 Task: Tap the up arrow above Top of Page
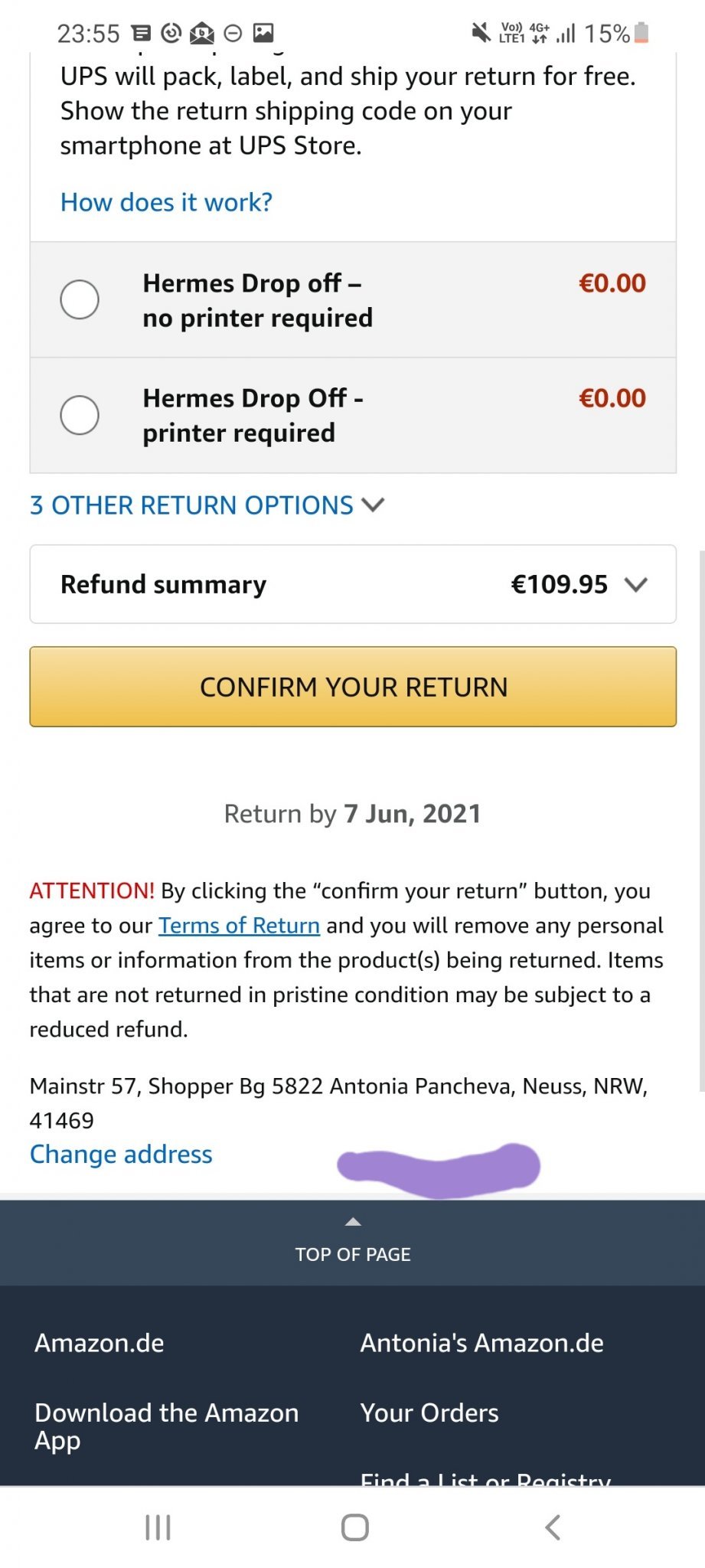353,1222
